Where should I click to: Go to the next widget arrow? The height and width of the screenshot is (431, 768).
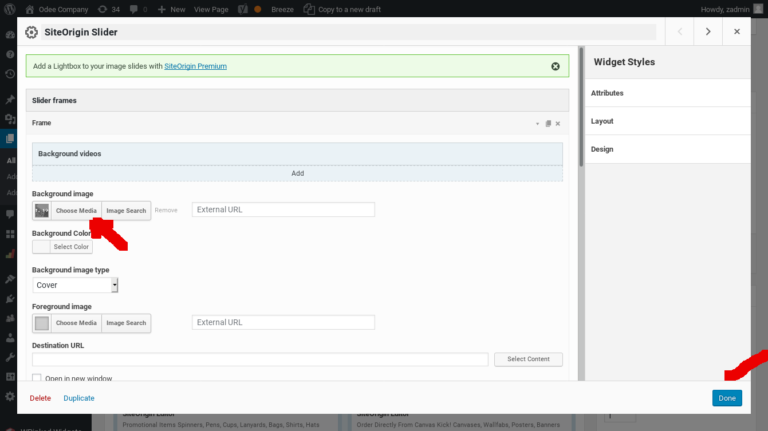[708, 31]
